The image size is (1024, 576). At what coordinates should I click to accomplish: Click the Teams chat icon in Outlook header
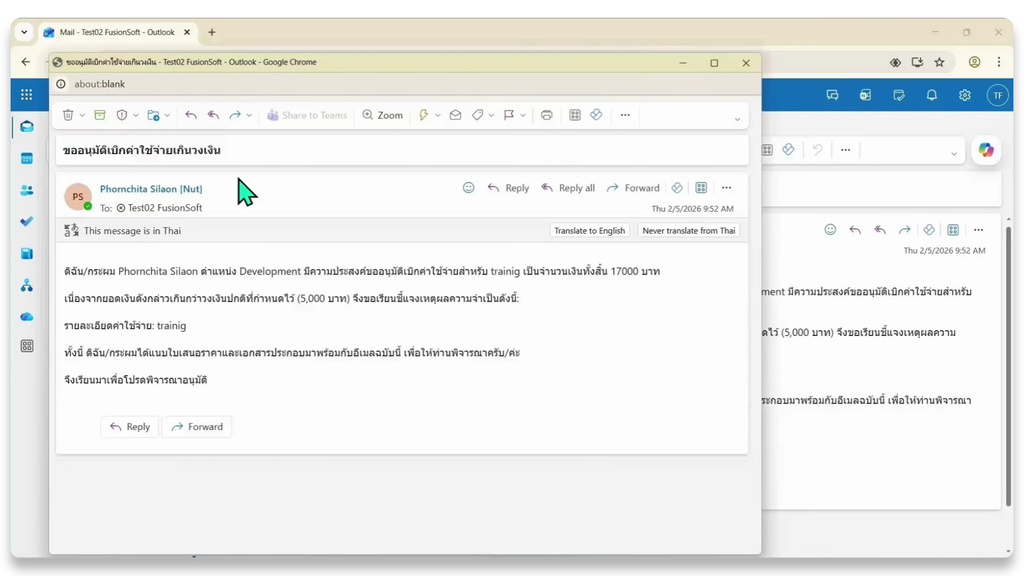[832, 95]
